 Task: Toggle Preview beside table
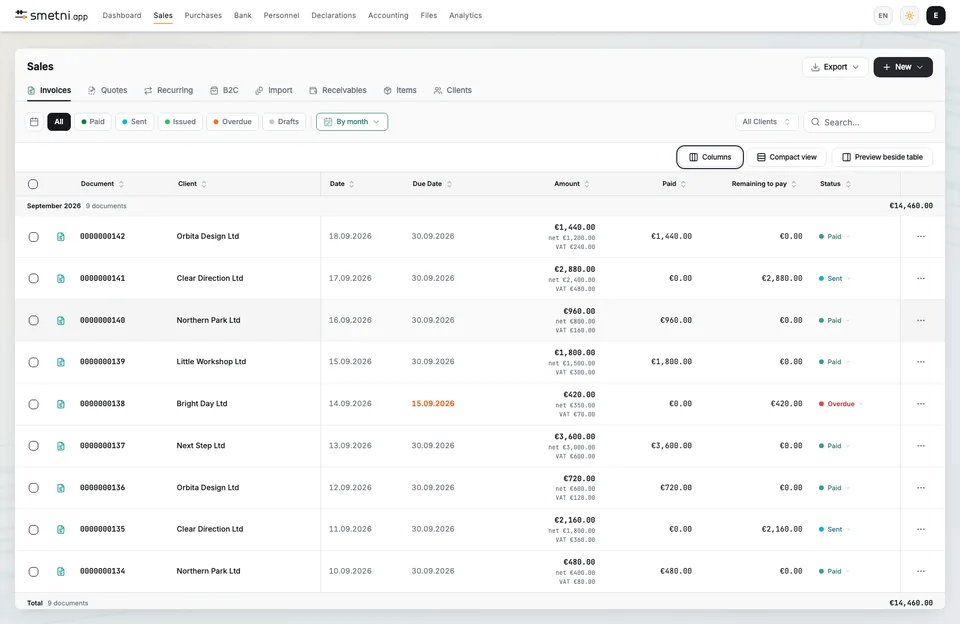pos(882,157)
